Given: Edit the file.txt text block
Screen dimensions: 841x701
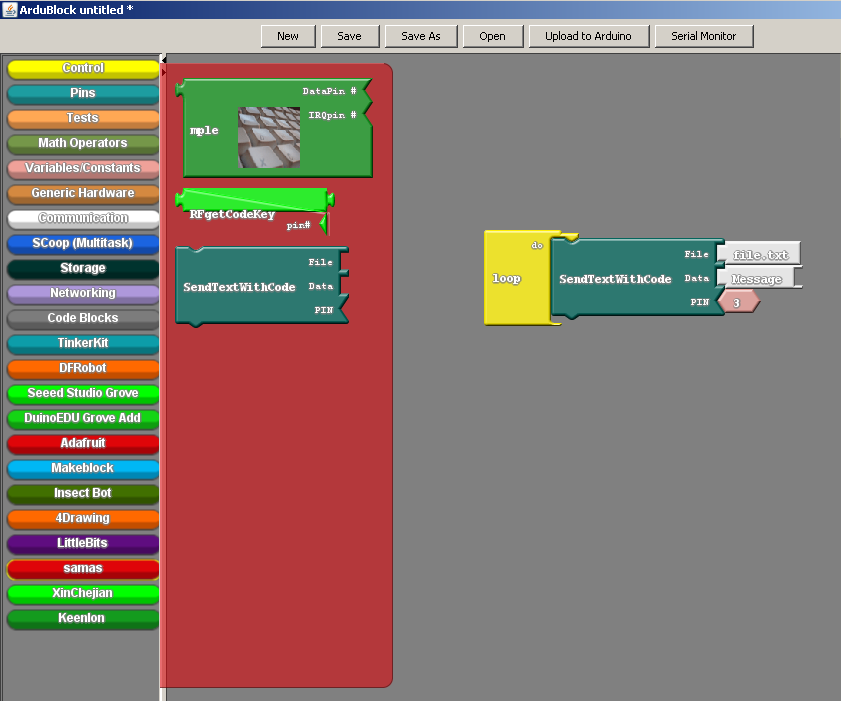Looking at the screenshot, I should [759, 255].
